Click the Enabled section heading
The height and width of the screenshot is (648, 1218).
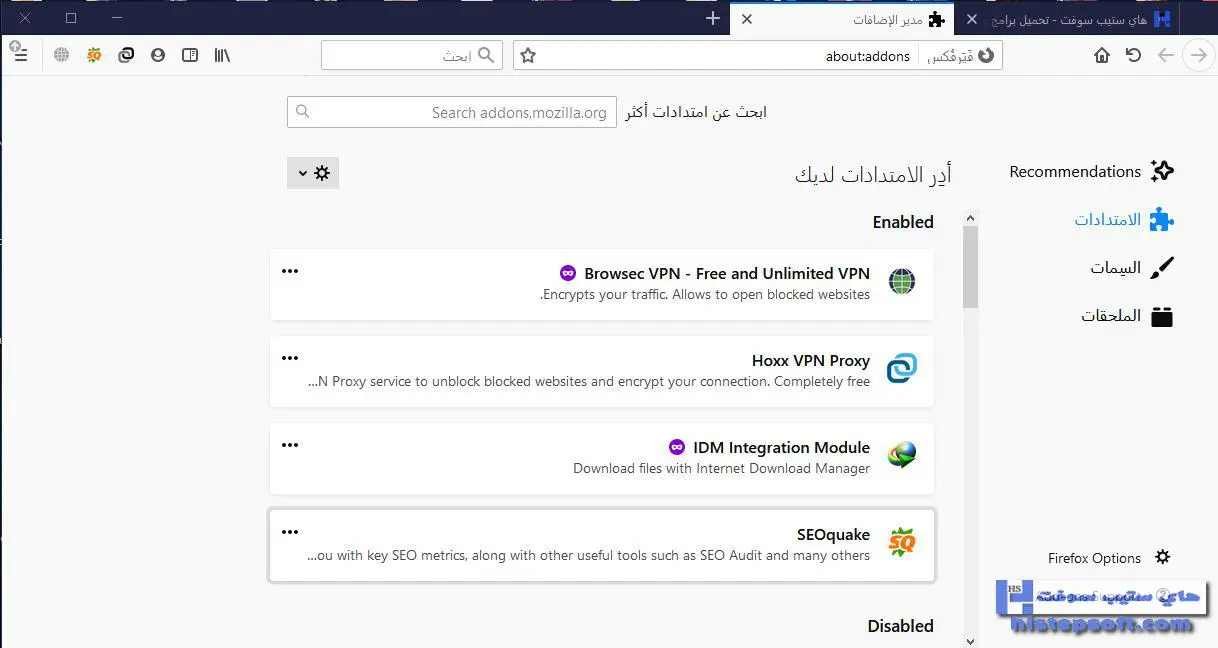[x=903, y=222]
